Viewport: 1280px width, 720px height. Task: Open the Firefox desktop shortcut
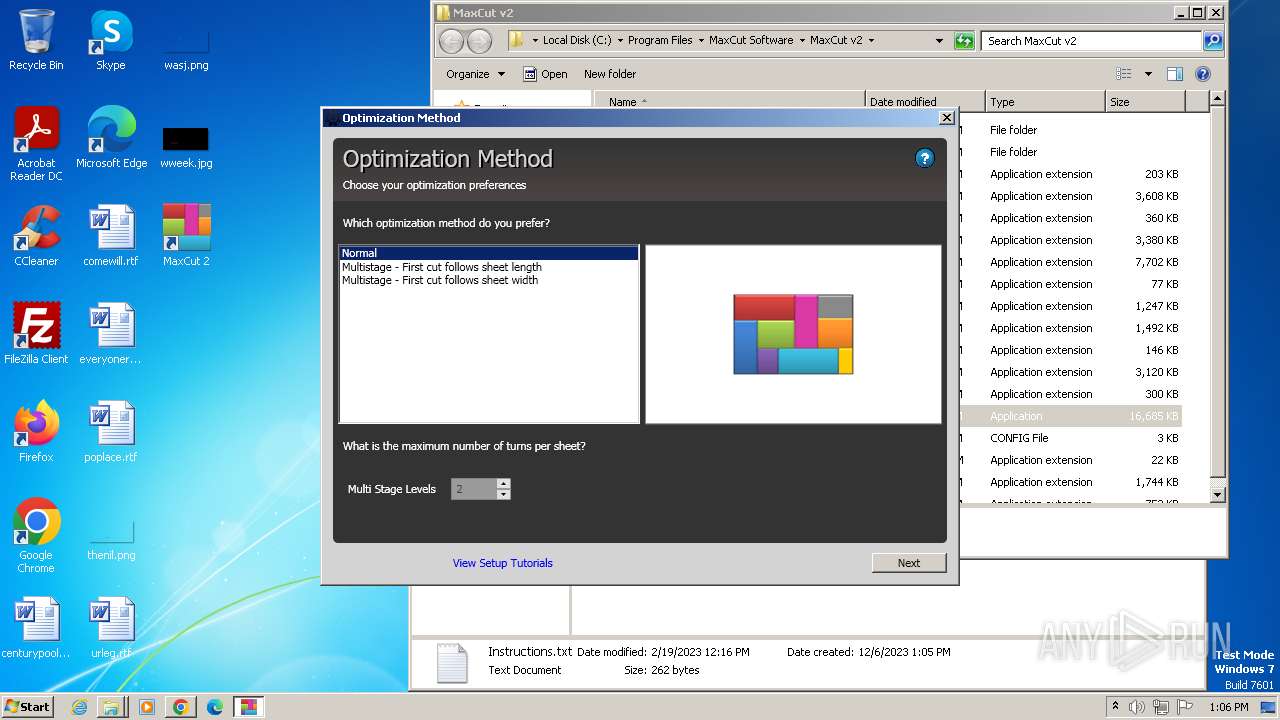pos(36,433)
